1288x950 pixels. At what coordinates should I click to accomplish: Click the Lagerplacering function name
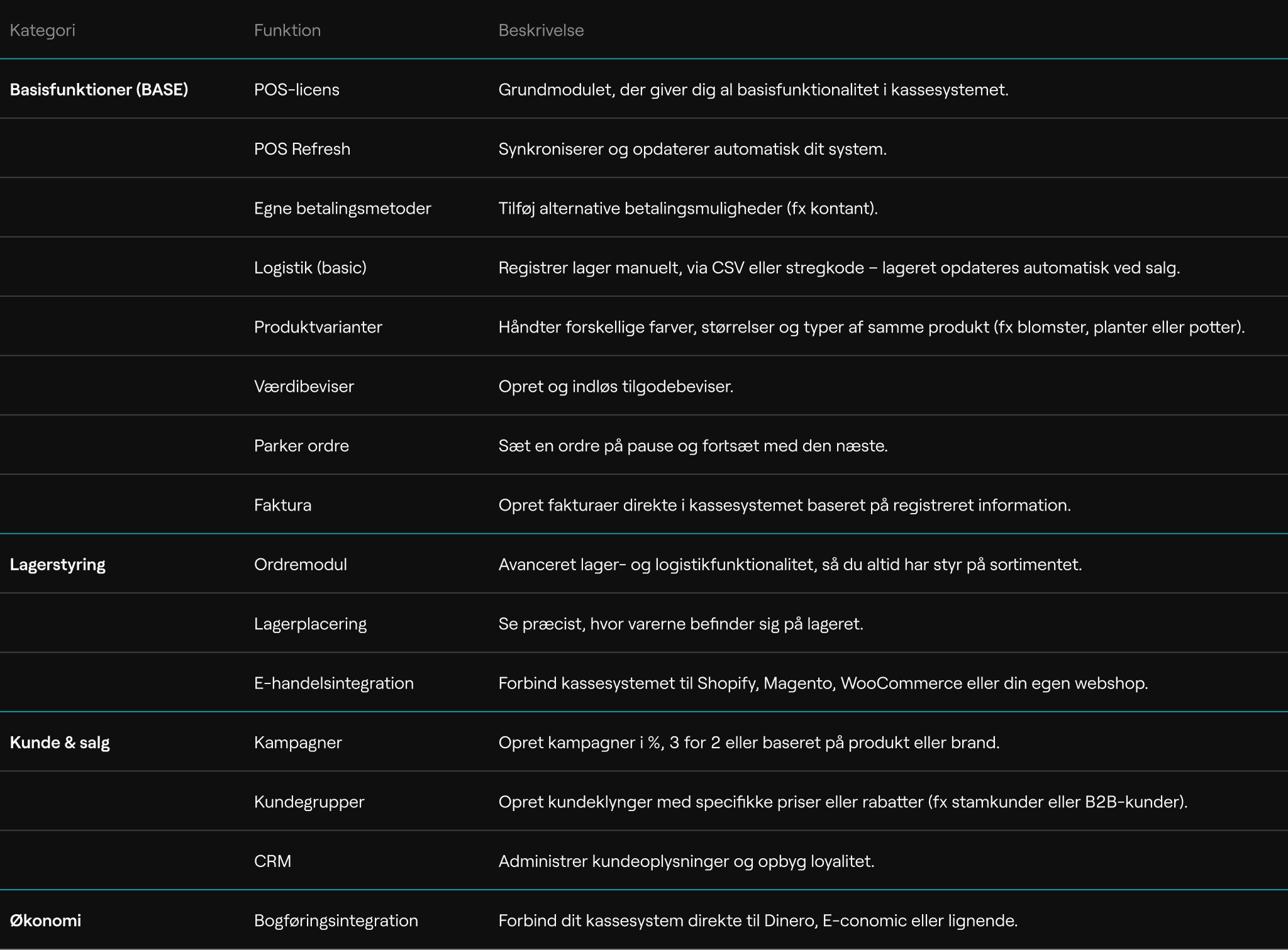pyautogui.click(x=310, y=624)
